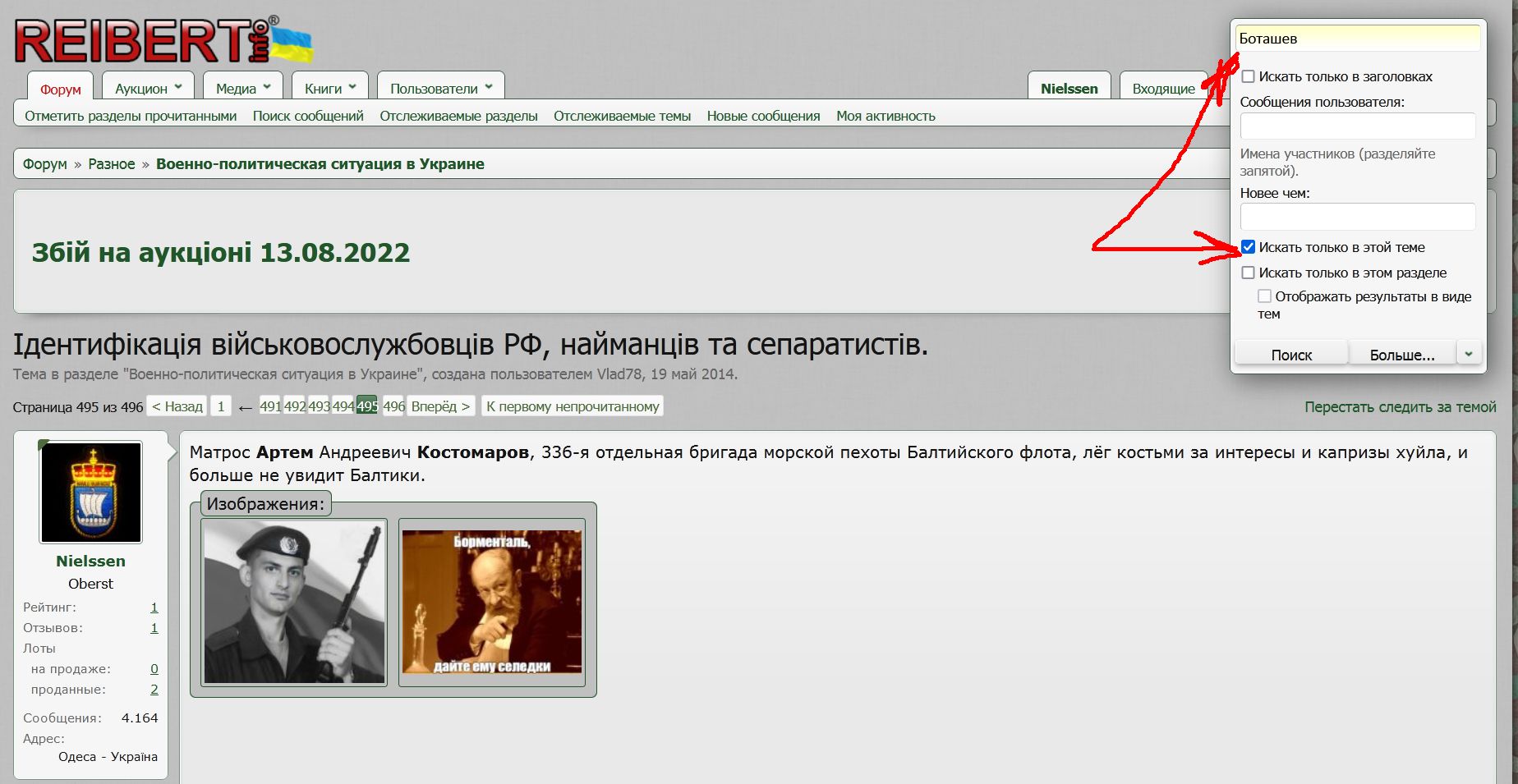The width and height of the screenshot is (1518, 784).
Task: Go to page 491
Action: pos(270,406)
